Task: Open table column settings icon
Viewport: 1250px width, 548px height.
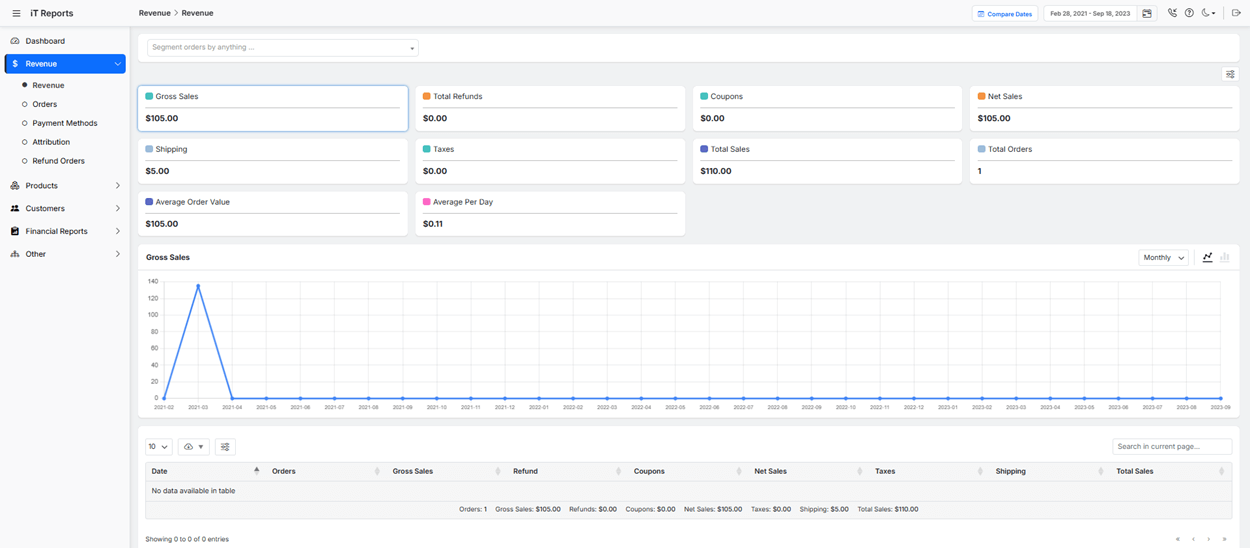Action: [225, 447]
